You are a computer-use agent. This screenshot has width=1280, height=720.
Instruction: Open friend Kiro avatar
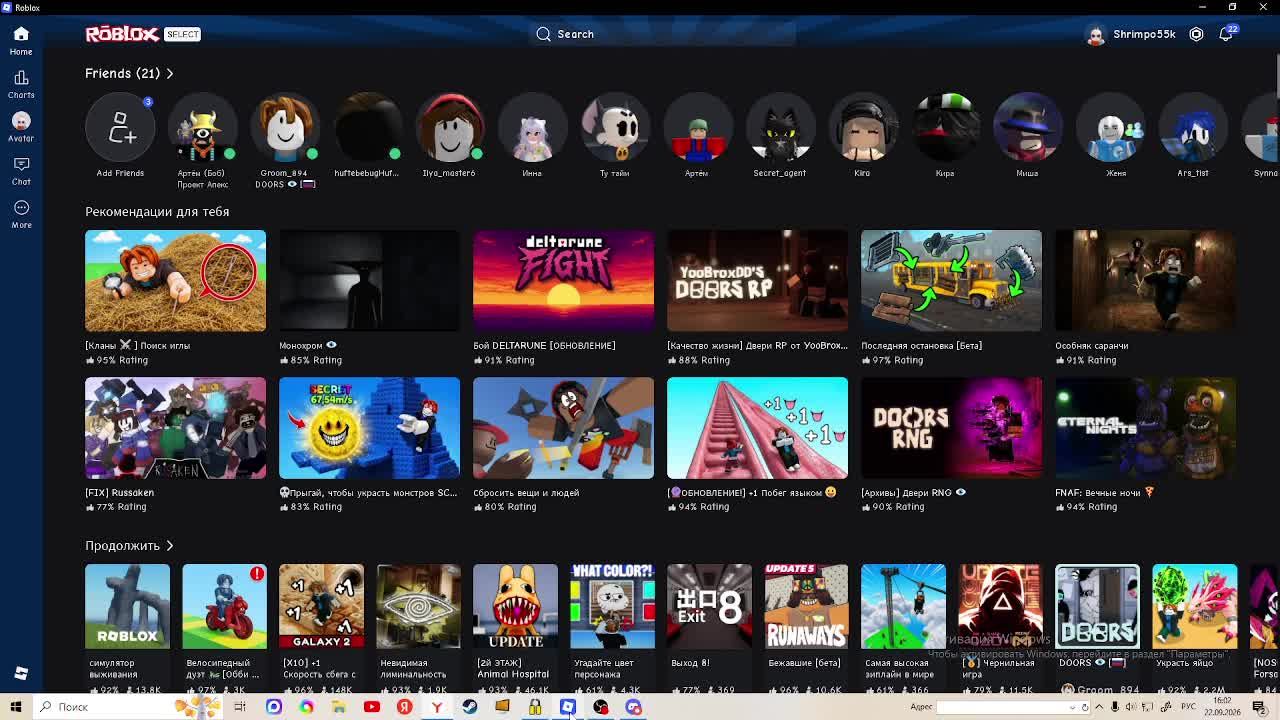click(863, 128)
